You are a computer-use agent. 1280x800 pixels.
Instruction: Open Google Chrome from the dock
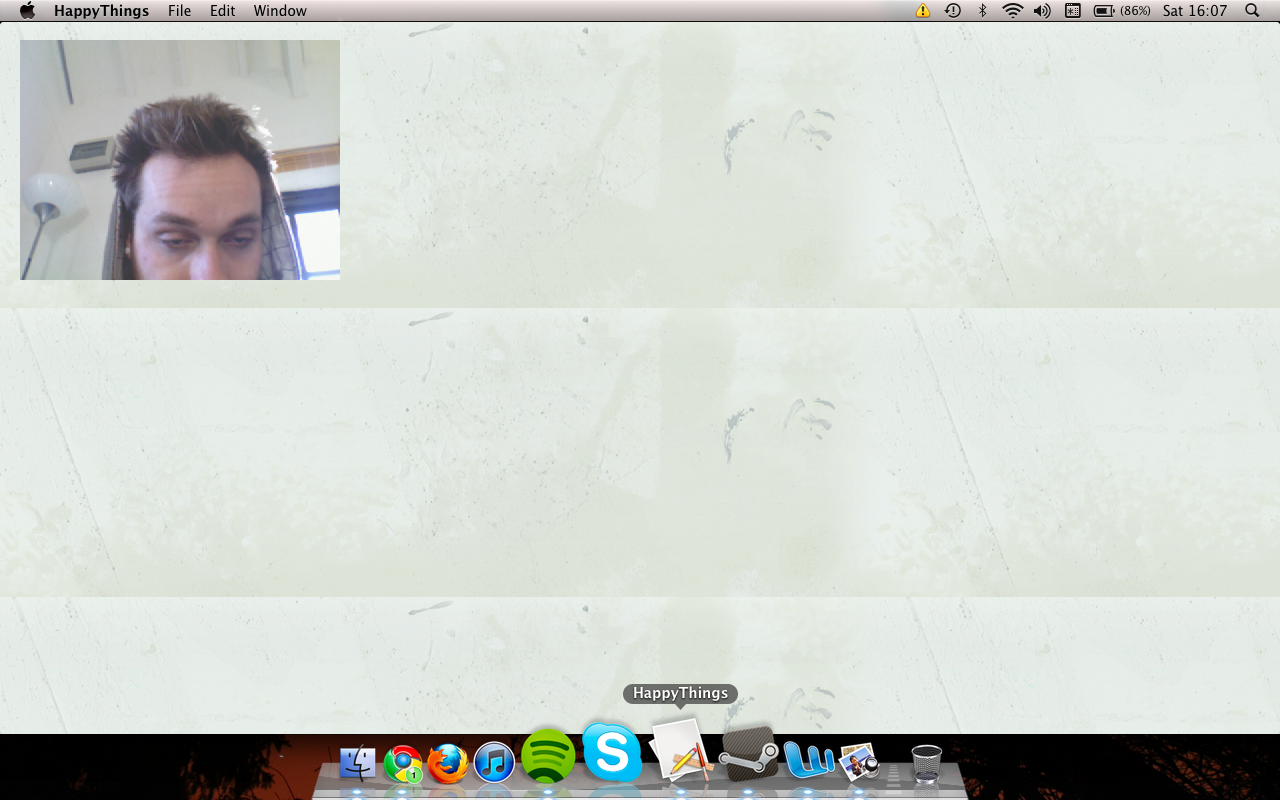[x=403, y=764]
